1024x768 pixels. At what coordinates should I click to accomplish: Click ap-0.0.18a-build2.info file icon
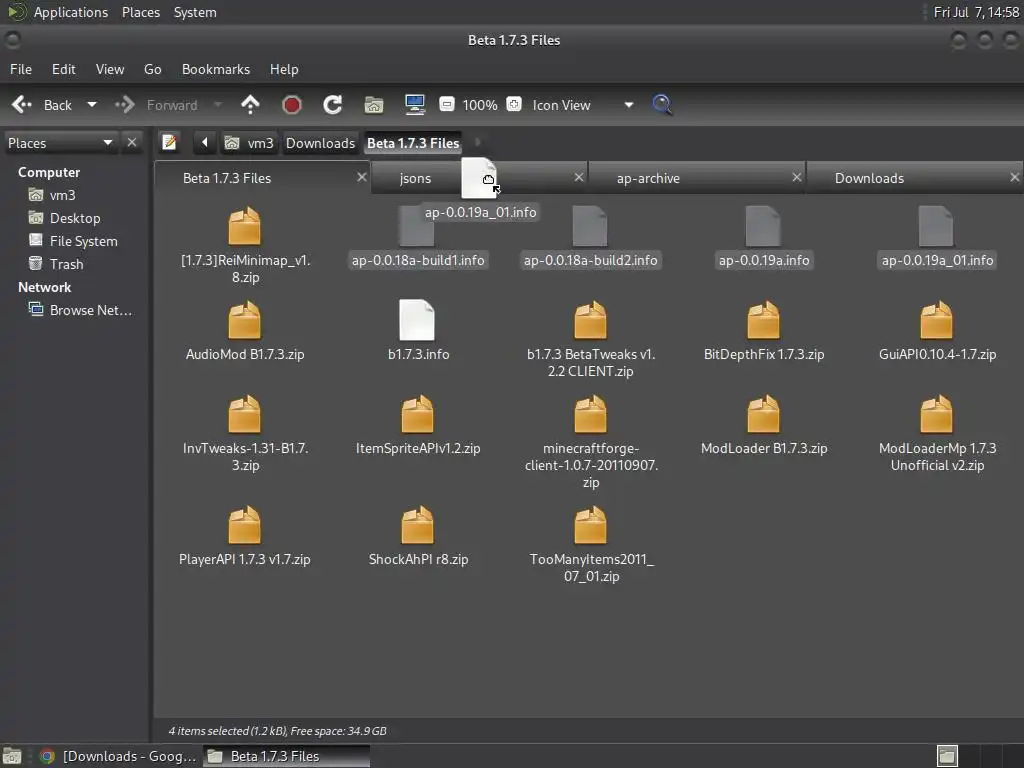point(590,226)
